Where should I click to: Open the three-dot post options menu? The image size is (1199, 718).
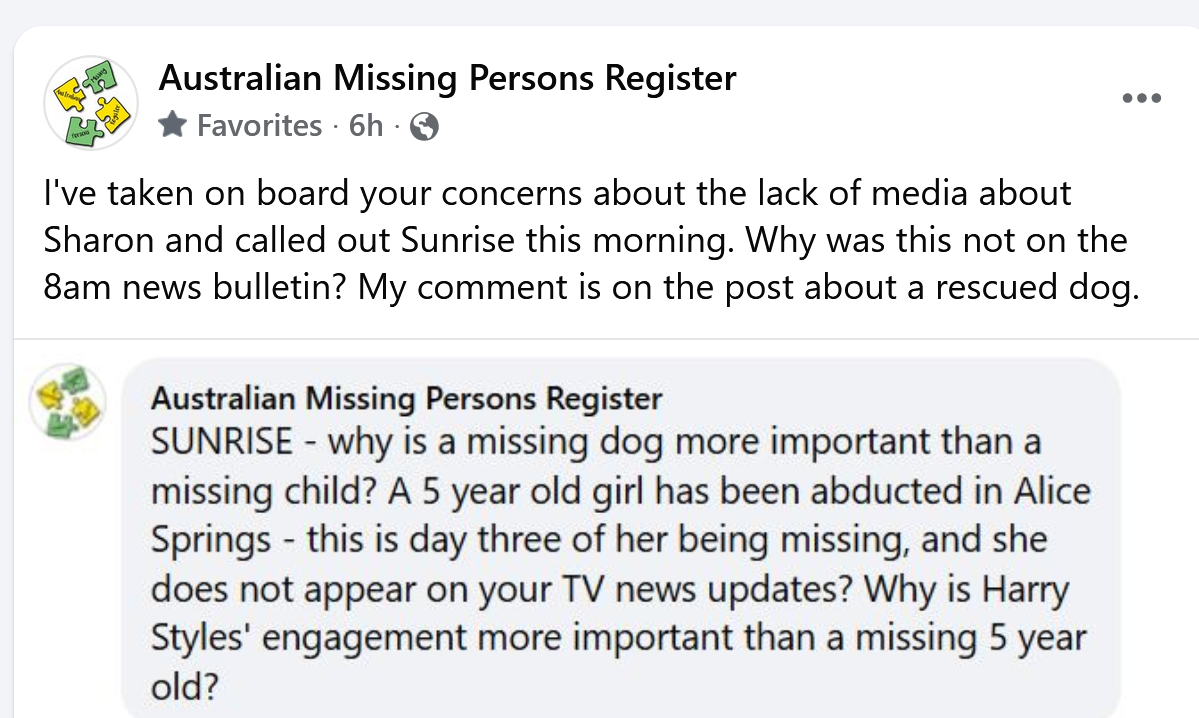tap(1141, 98)
